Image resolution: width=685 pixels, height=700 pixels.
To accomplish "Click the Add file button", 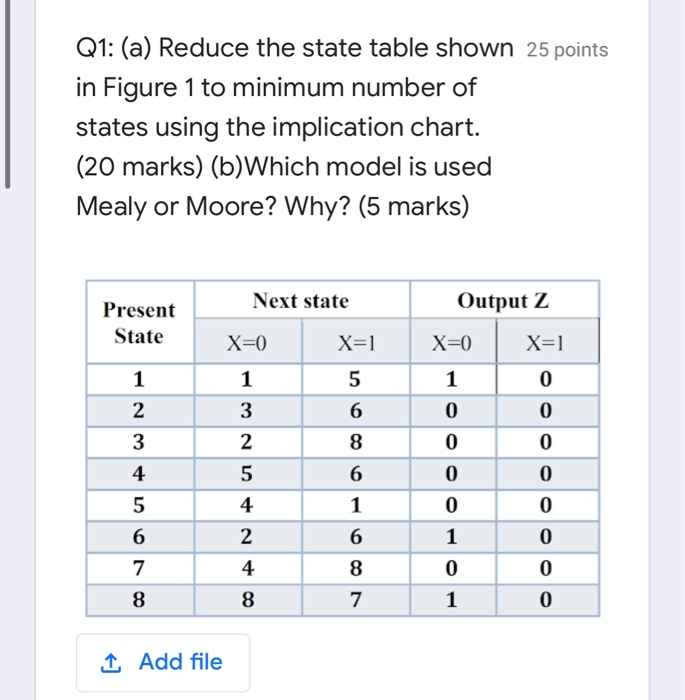I will (x=163, y=662).
